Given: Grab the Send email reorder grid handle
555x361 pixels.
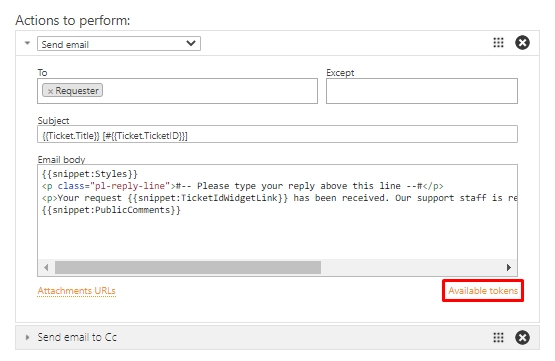Looking at the screenshot, I should [498, 43].
